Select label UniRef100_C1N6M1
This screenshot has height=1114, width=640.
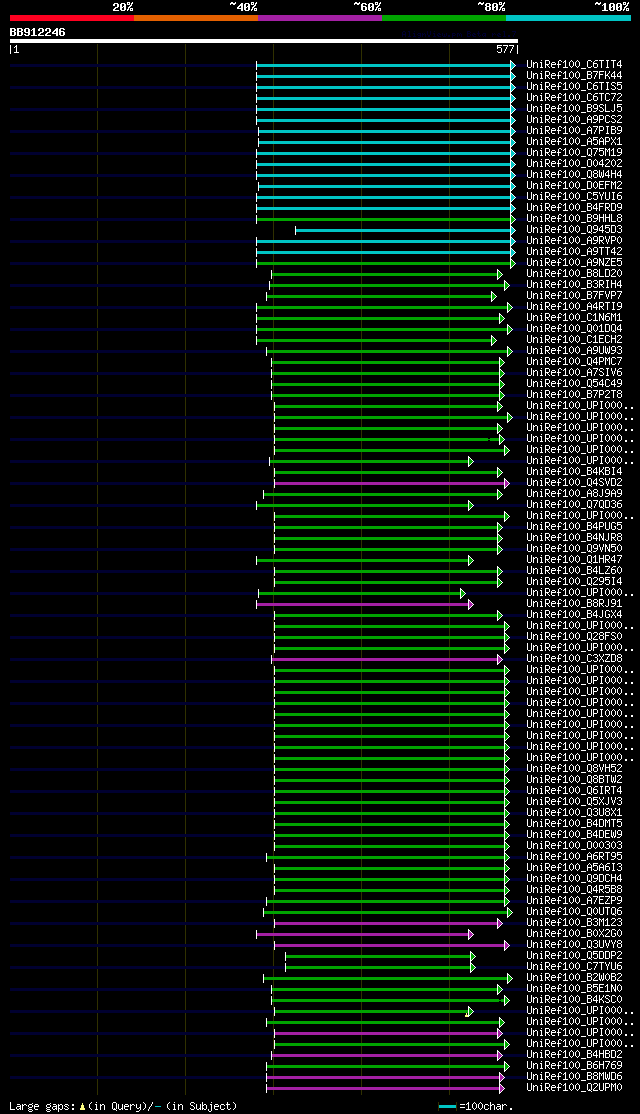coord(574,318)
